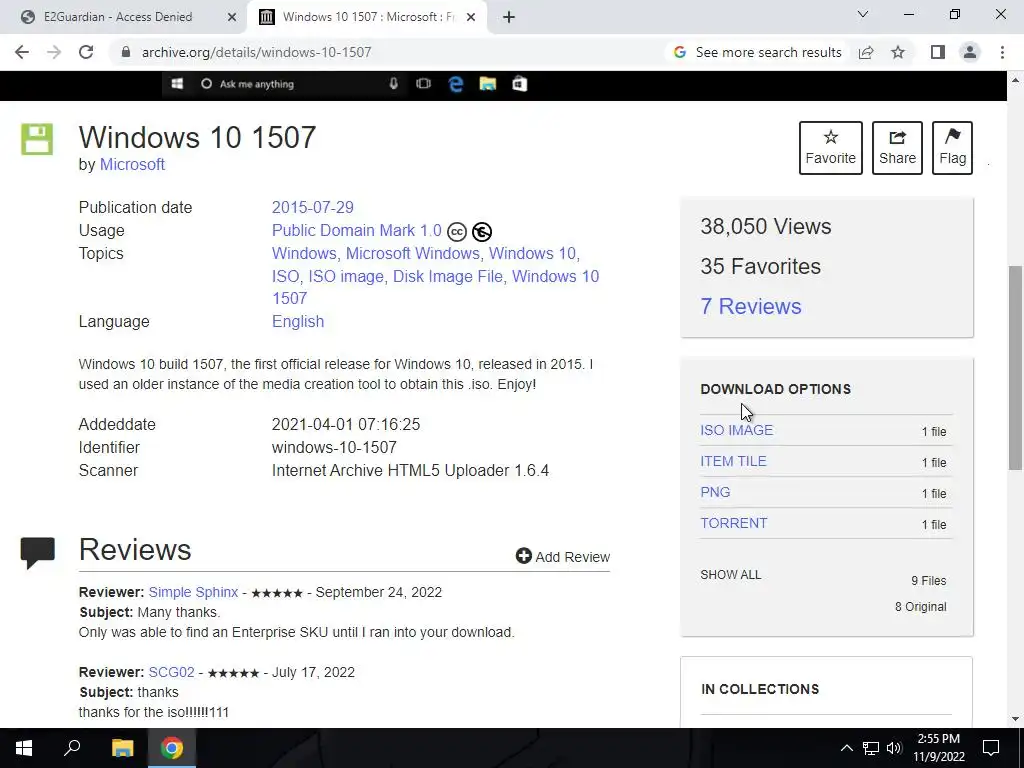Viewport: 1024px width, 768px height.
Task: Click the public domain mark icon
Action: coord(482,232)
